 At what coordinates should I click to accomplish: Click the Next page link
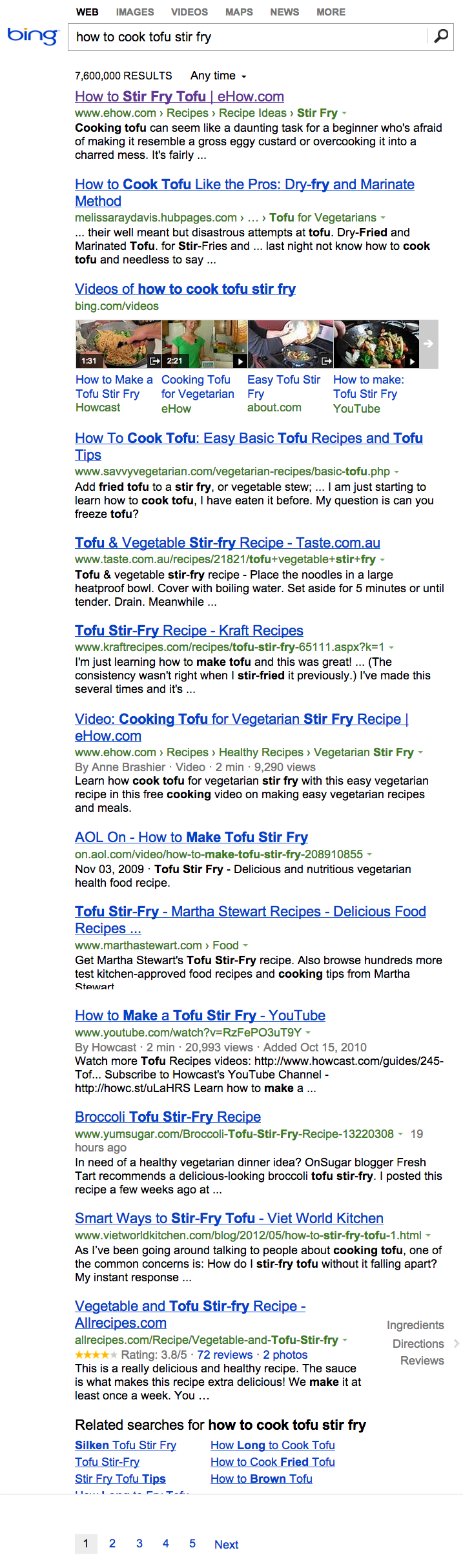point(226,1544)
